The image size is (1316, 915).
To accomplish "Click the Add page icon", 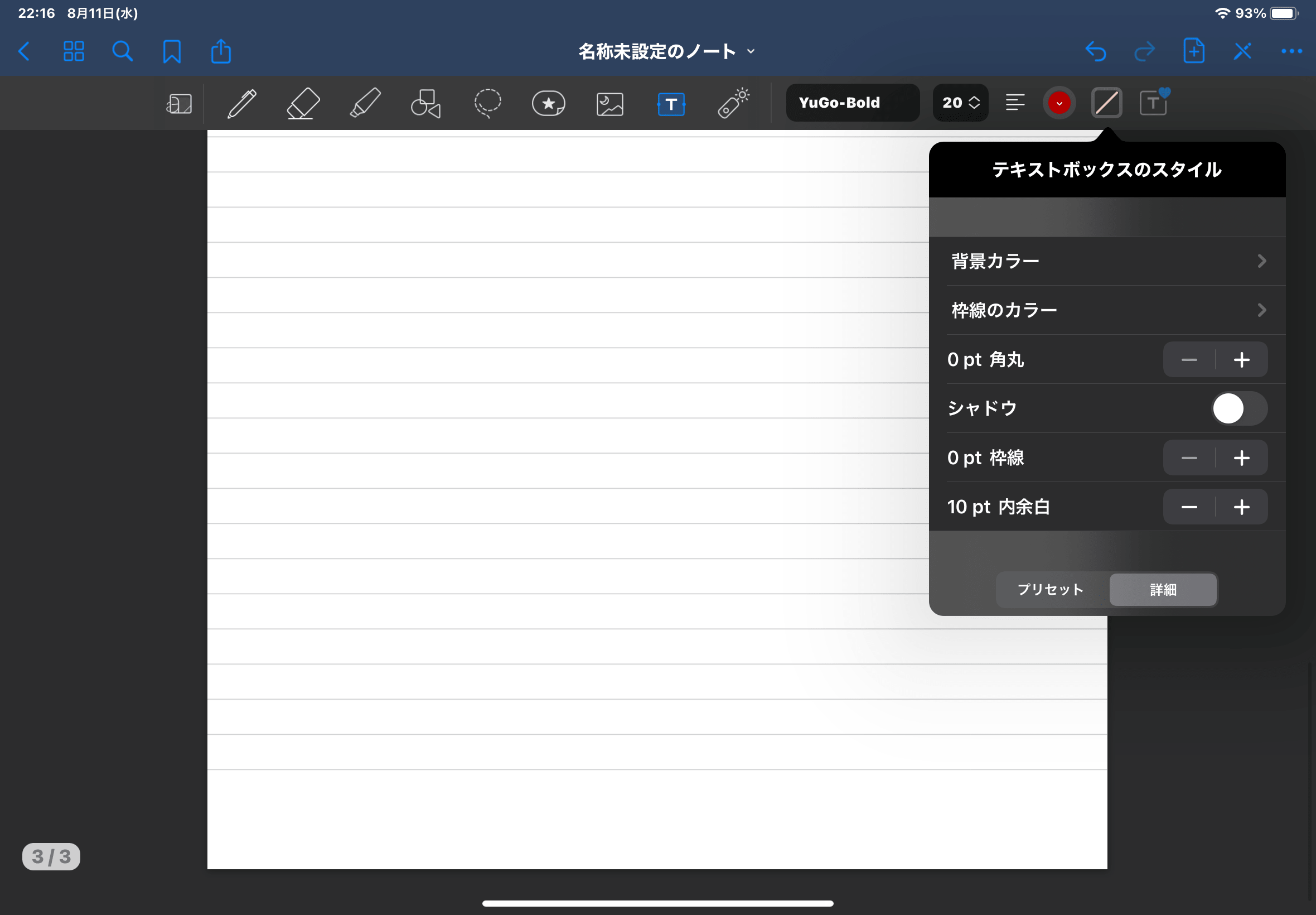I will tap(1193, 51).
